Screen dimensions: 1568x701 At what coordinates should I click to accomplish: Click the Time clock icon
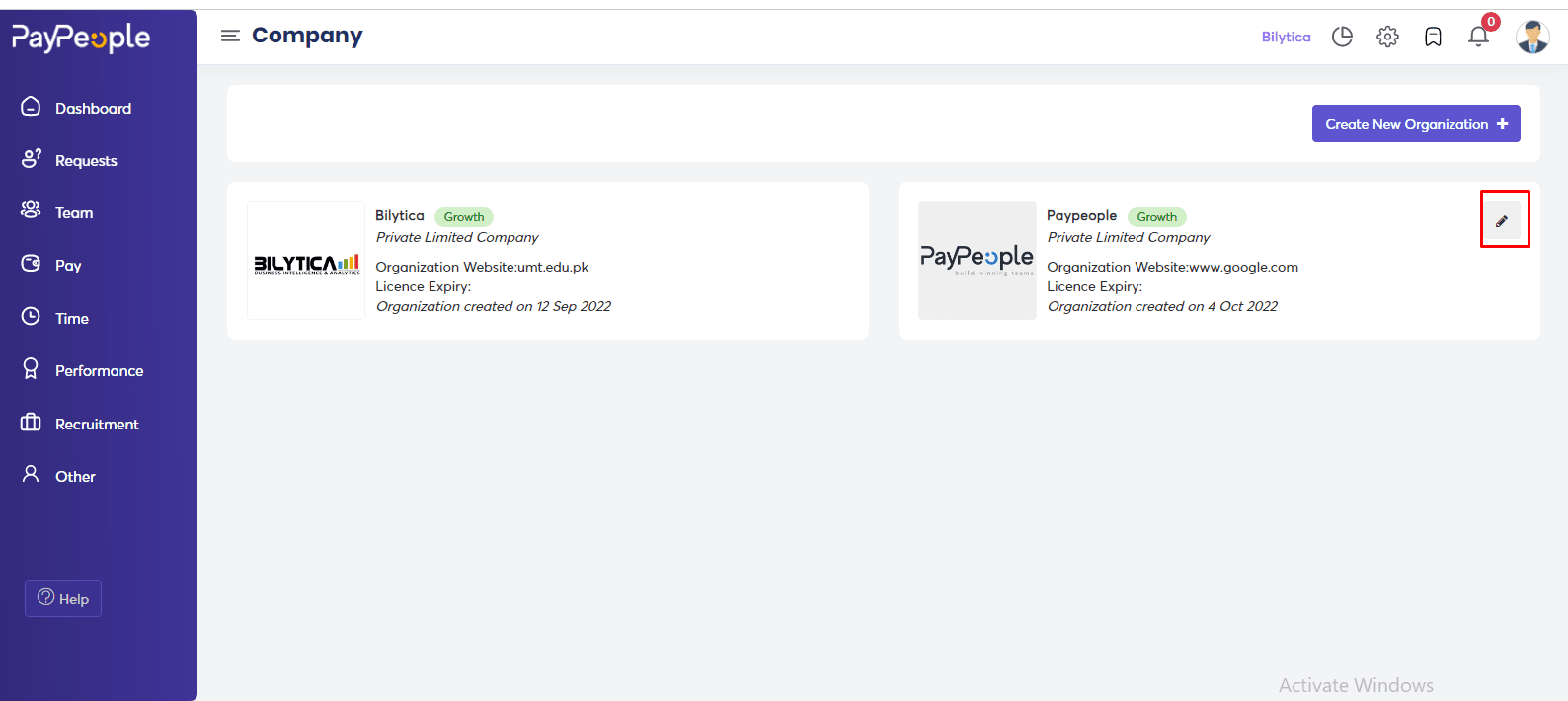(31, 316)
